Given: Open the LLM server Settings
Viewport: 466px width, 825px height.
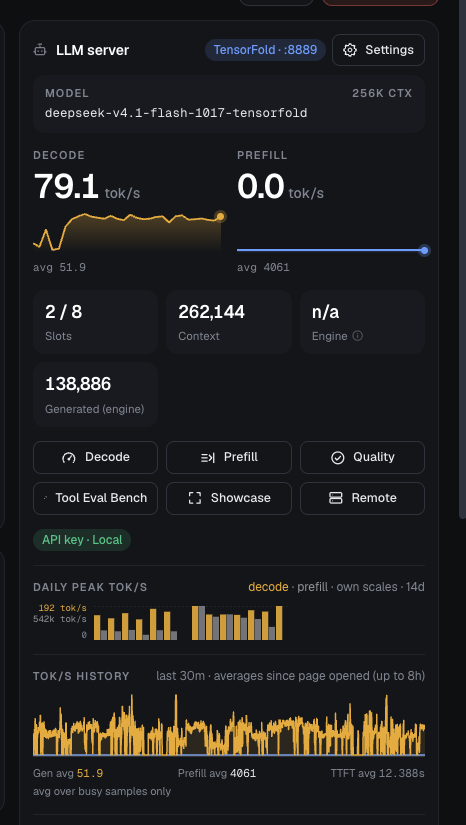Looking at the screenshot, I should point(378,50).
